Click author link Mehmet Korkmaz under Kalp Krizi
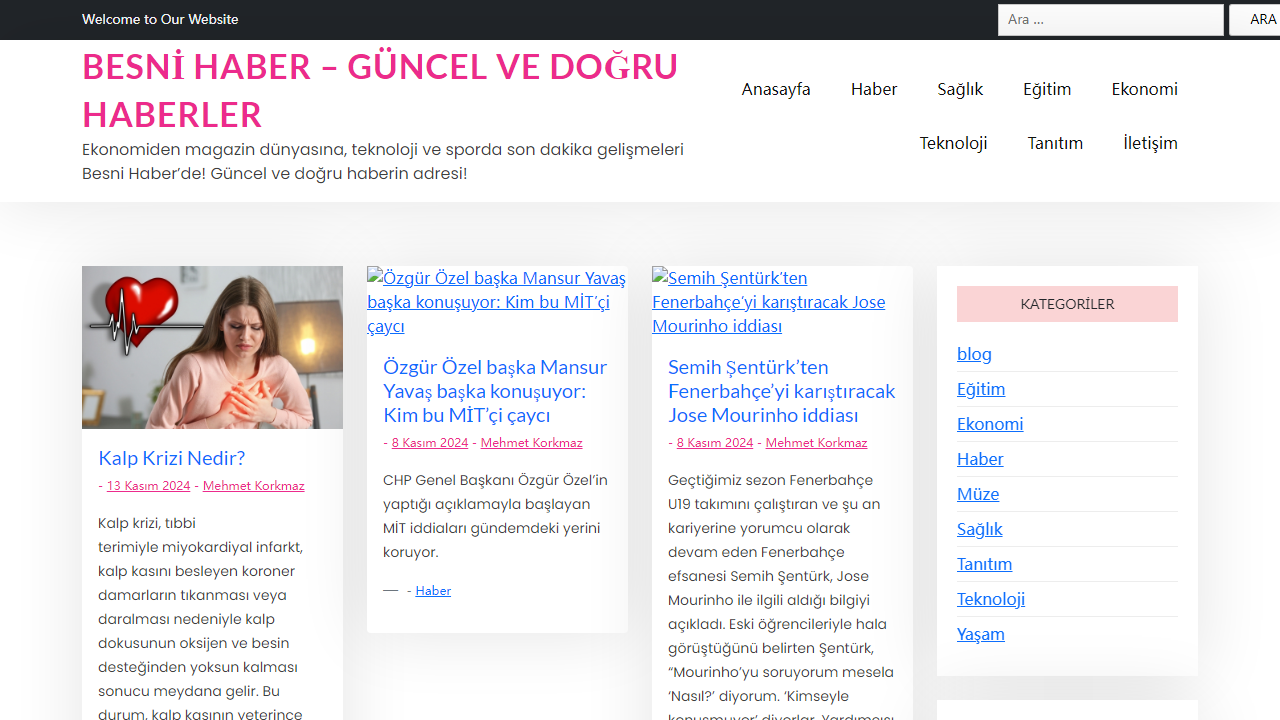The width and height of the screenshot is (1280, 720). tap(253, 485)
